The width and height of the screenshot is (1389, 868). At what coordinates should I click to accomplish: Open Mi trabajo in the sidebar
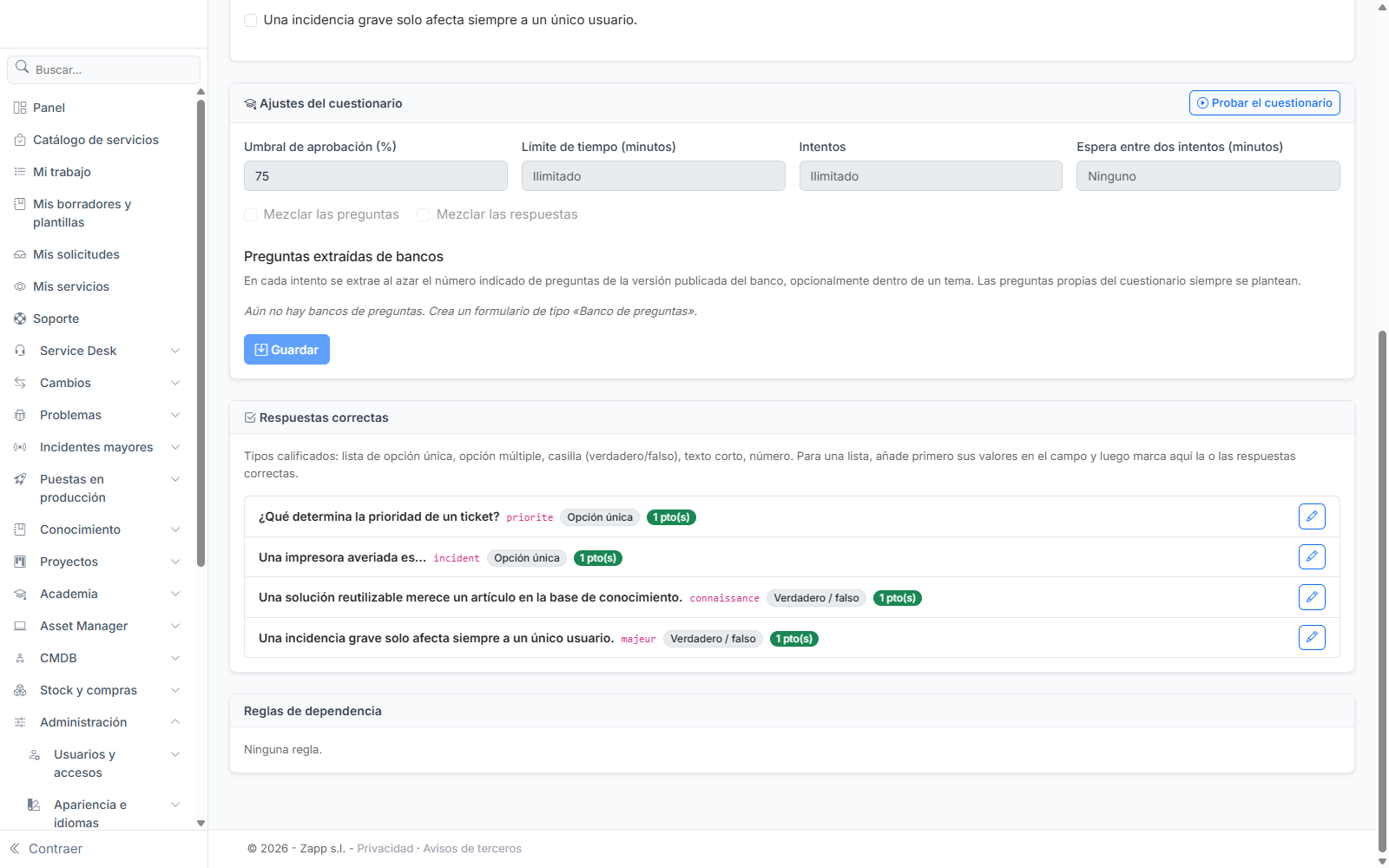(x=62, y=172)
